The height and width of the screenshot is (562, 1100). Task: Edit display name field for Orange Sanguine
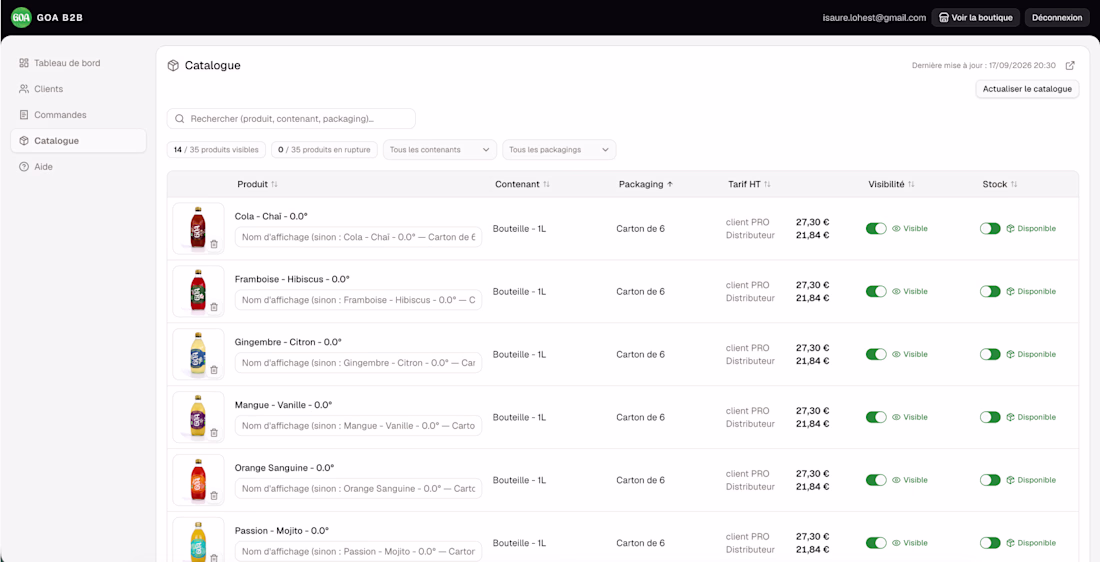[x=358, y=488]
